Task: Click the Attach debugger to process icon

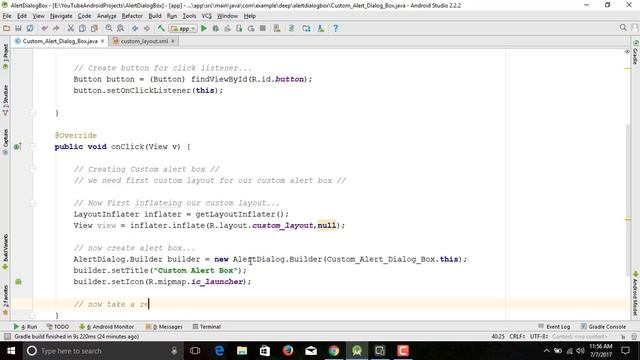Action: click(239, 28)
